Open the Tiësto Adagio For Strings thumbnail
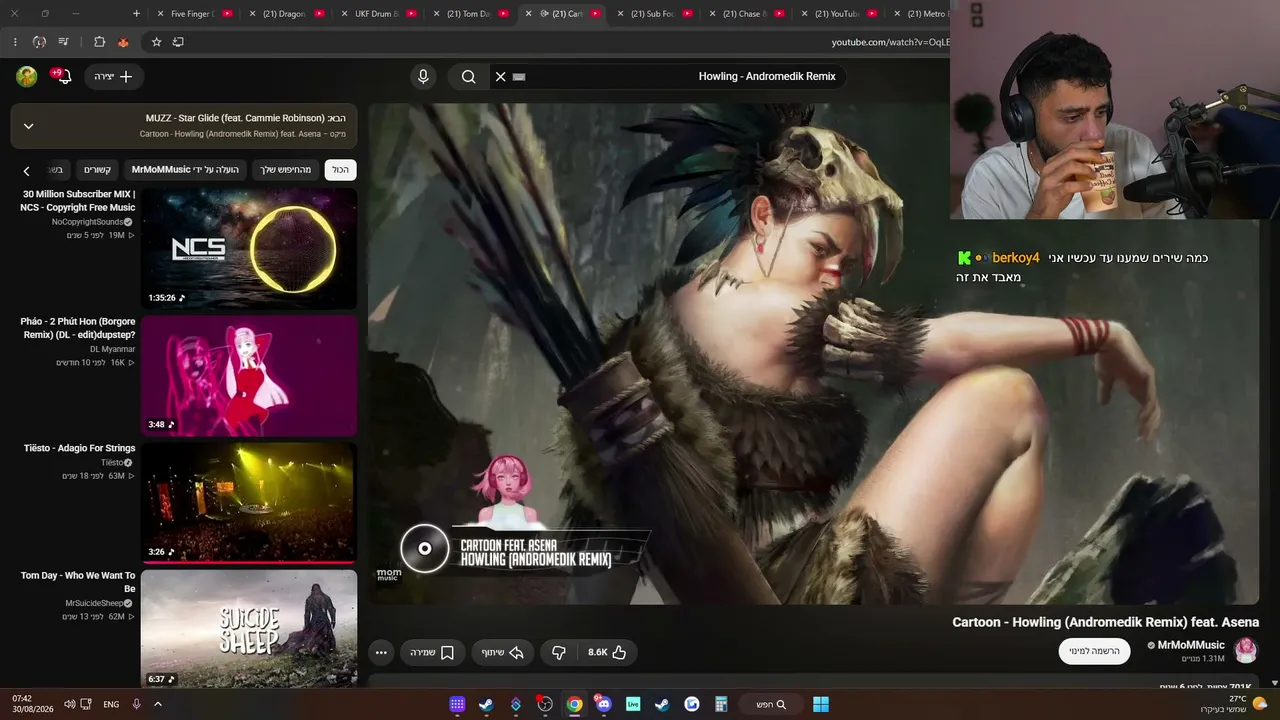The width and height of the screenshot is (1280, 720). [x=249, y=503]
